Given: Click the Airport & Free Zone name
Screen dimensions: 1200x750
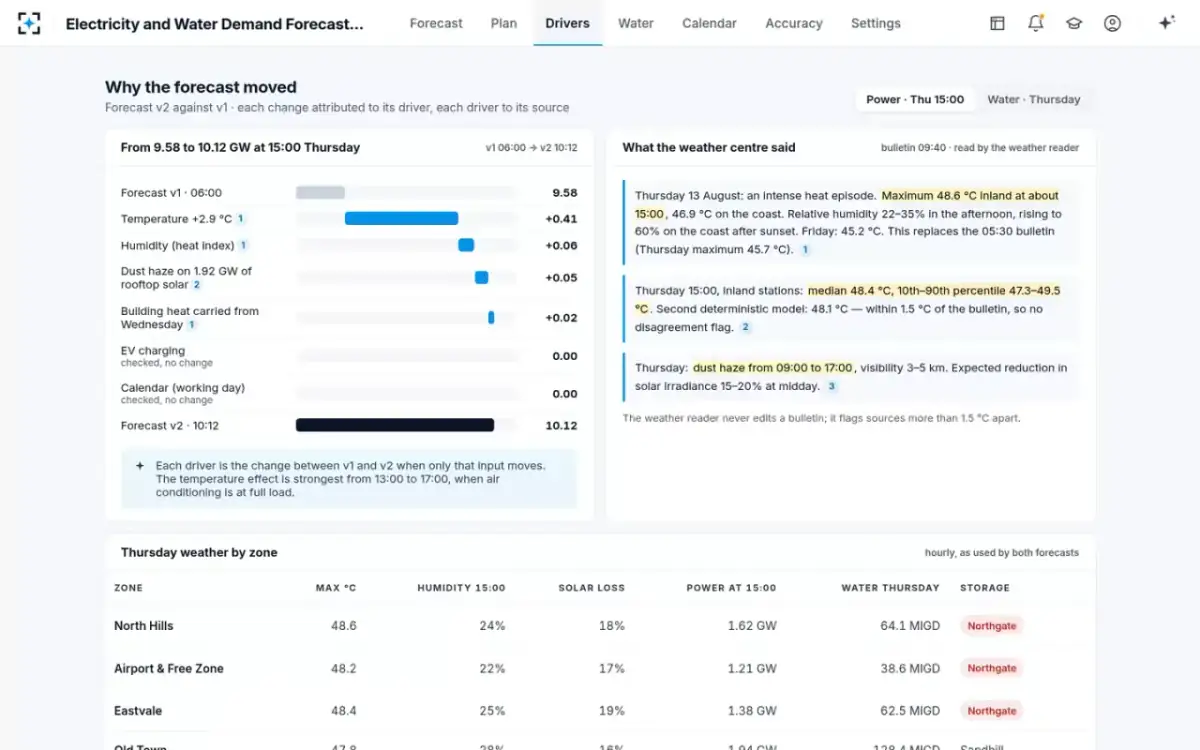Looking at the screenshot, I should coord(169,668).
